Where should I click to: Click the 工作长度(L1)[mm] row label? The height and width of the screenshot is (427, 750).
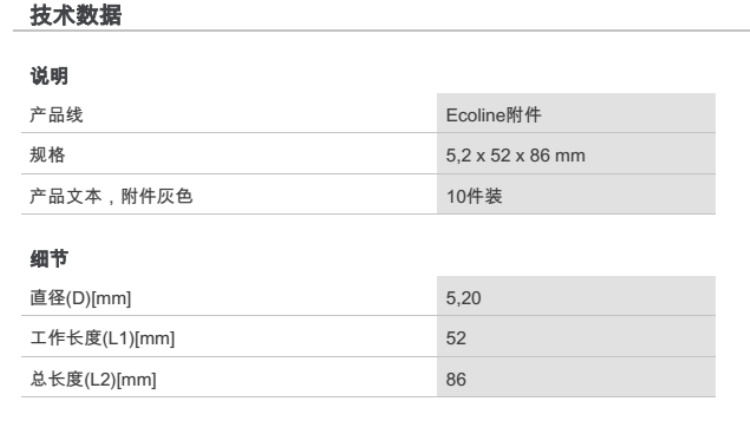pos(101,338)
